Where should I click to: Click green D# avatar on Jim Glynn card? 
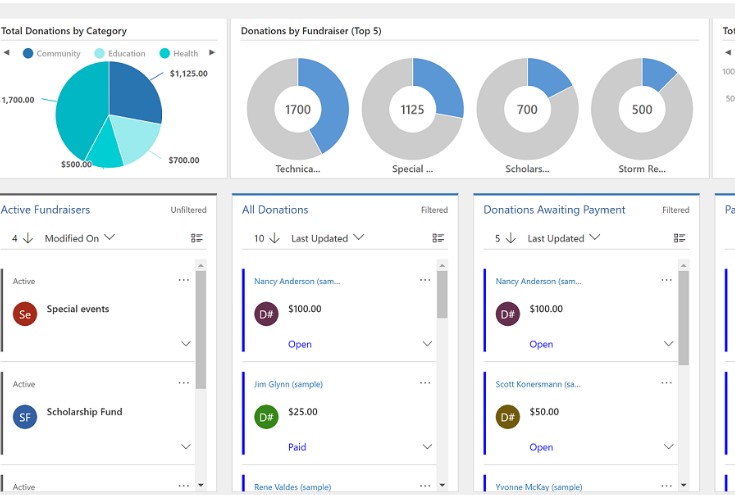tap(266, 417)
